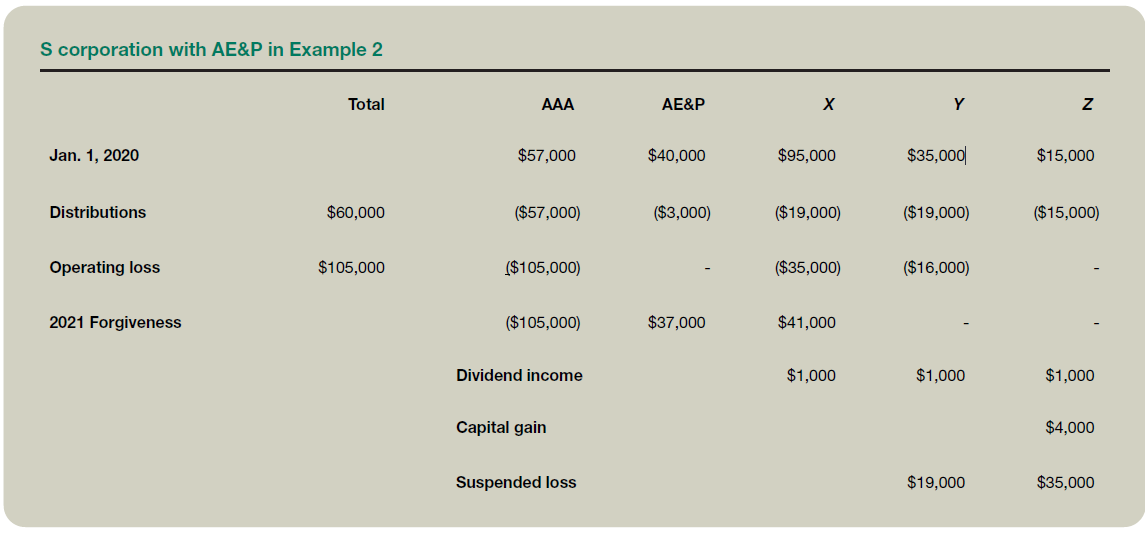Click the 'Dividend income' label

(x=519, y=375)
